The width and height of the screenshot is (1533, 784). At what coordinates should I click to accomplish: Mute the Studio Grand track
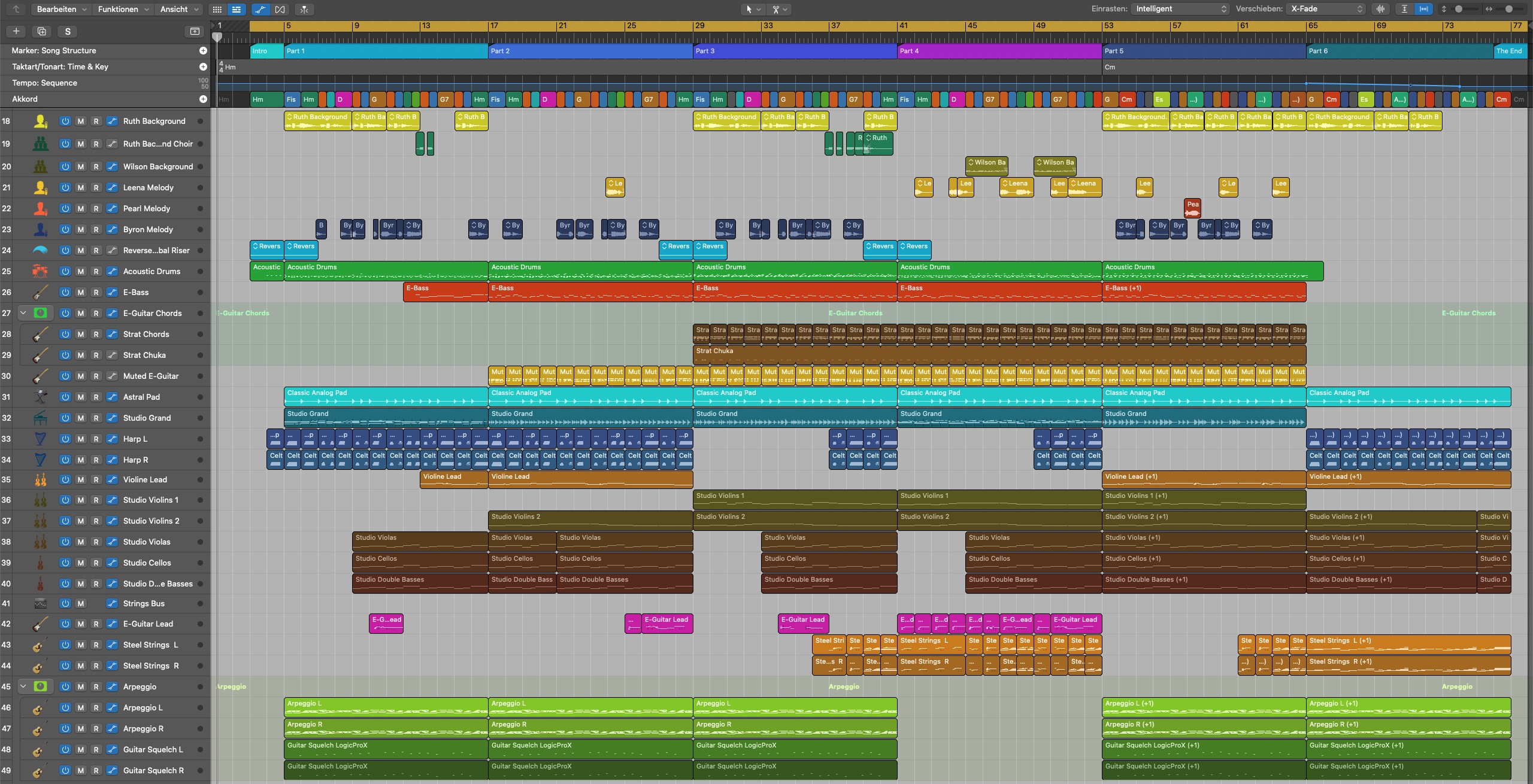80,418
